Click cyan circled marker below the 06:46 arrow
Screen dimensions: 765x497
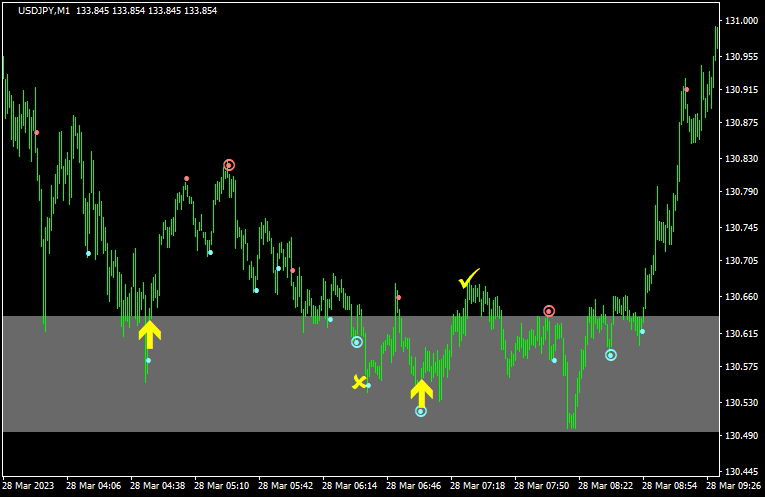(x=421, y=411)
